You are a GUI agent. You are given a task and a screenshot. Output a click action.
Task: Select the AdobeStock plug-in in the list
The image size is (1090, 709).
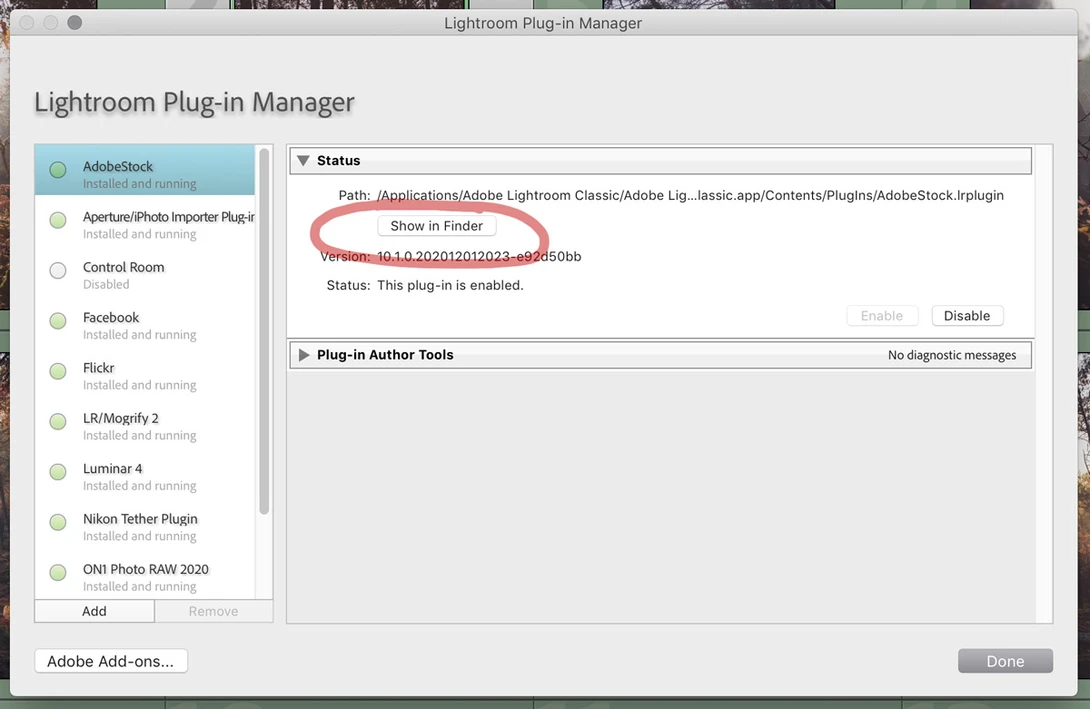(x=145, y=170)
